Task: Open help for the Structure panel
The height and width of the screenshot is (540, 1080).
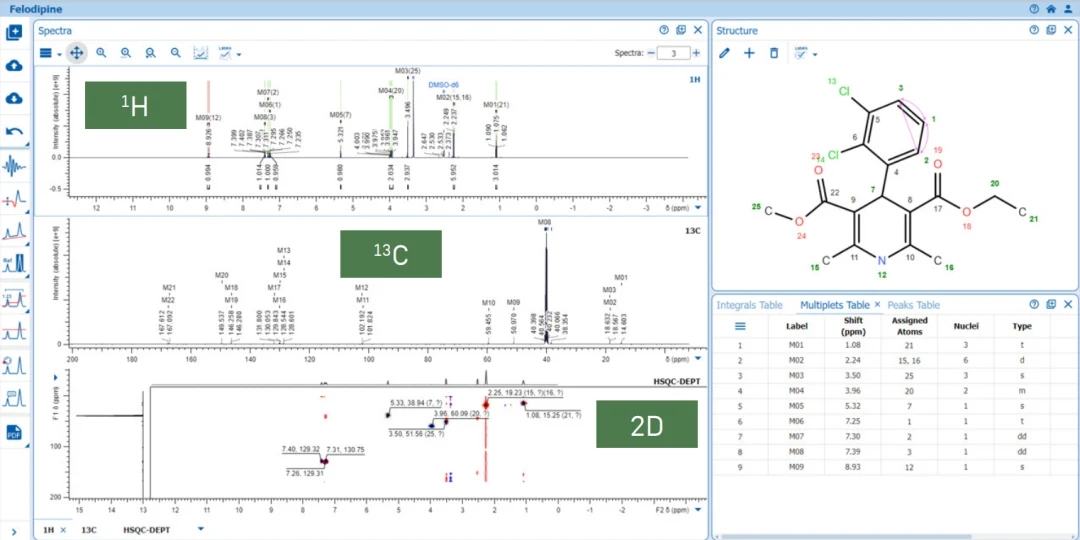Action: click(x=1034, y=30)
